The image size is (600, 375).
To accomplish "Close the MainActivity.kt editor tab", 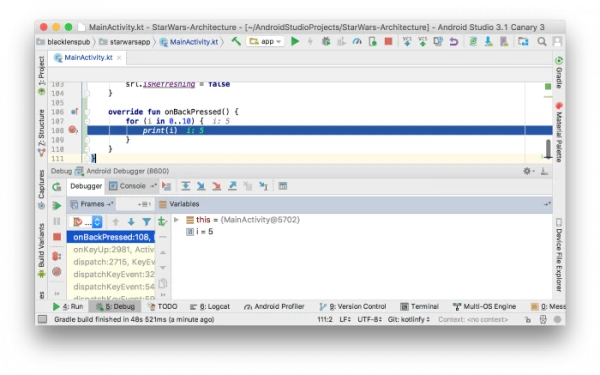I will click(119, 58).
